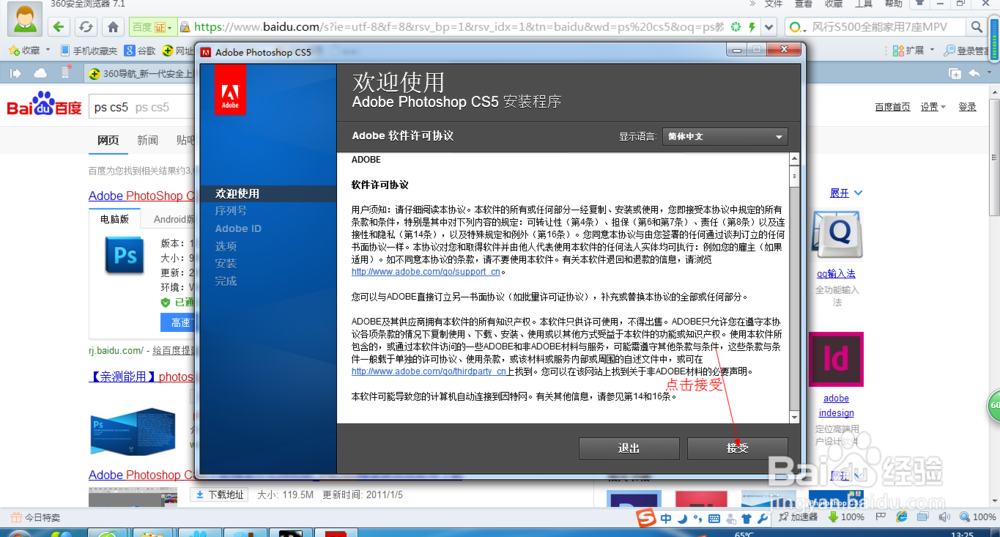Screen dimensions: 1000x537
Task: Select the 新闻 tab on Baidu
Action: pyautogui.click(x=147, y=140)
